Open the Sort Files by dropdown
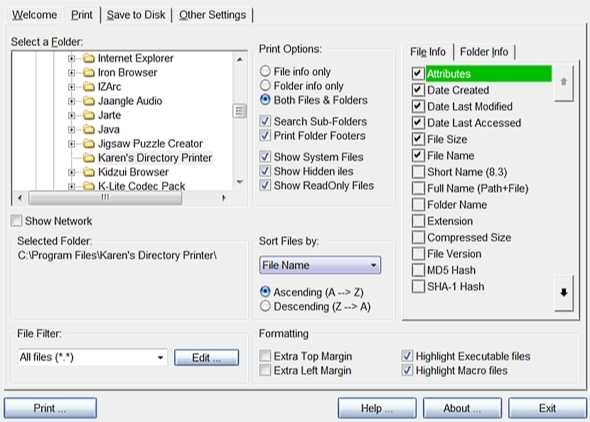 point(320,265)
